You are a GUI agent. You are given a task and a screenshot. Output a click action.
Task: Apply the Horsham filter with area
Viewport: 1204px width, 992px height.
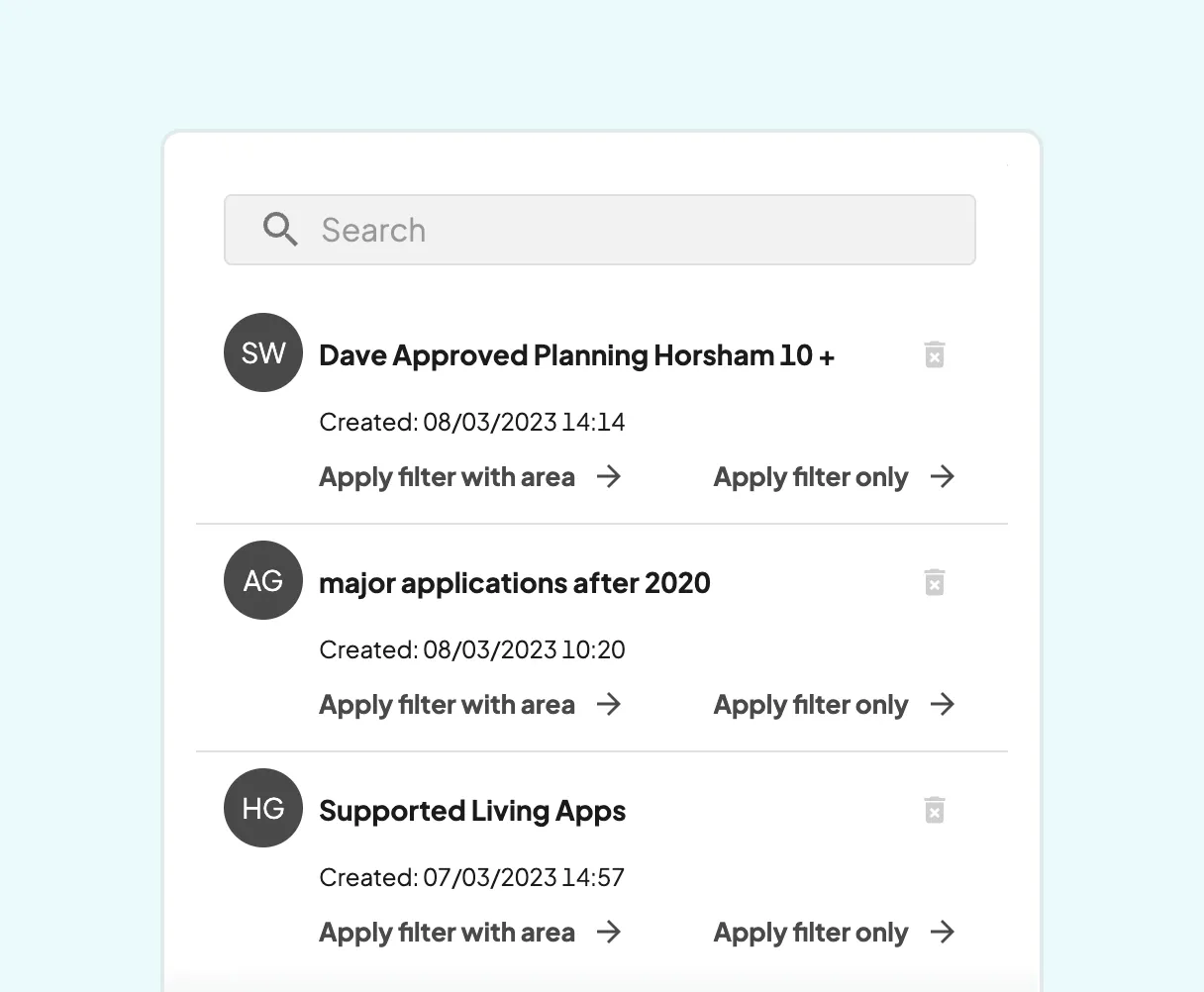pyautogui.click(x=447, y=477)
